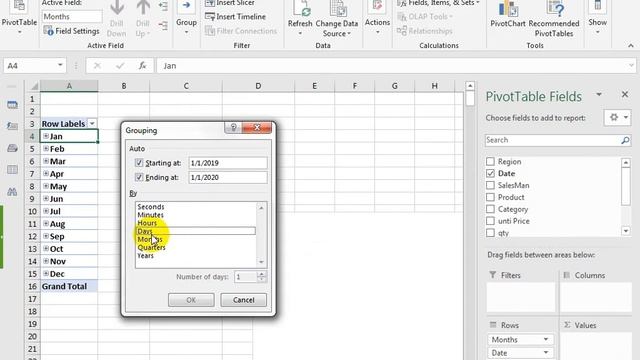Click the binoculars icon in left sidebar
Viewport: 640px width, 360px height.
[x=12, y=191]
